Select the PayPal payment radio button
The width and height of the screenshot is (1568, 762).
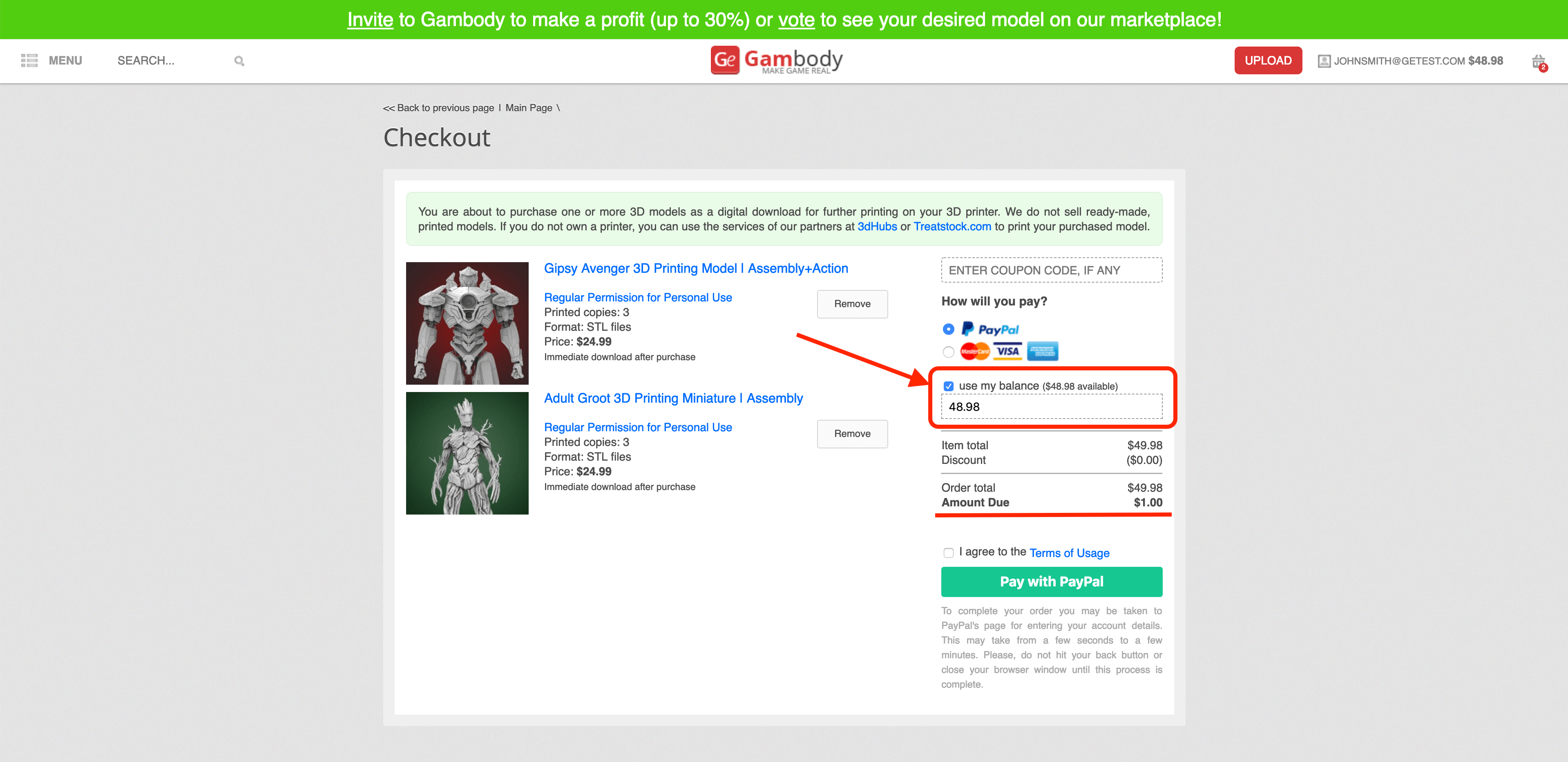(x=948, y=329)
